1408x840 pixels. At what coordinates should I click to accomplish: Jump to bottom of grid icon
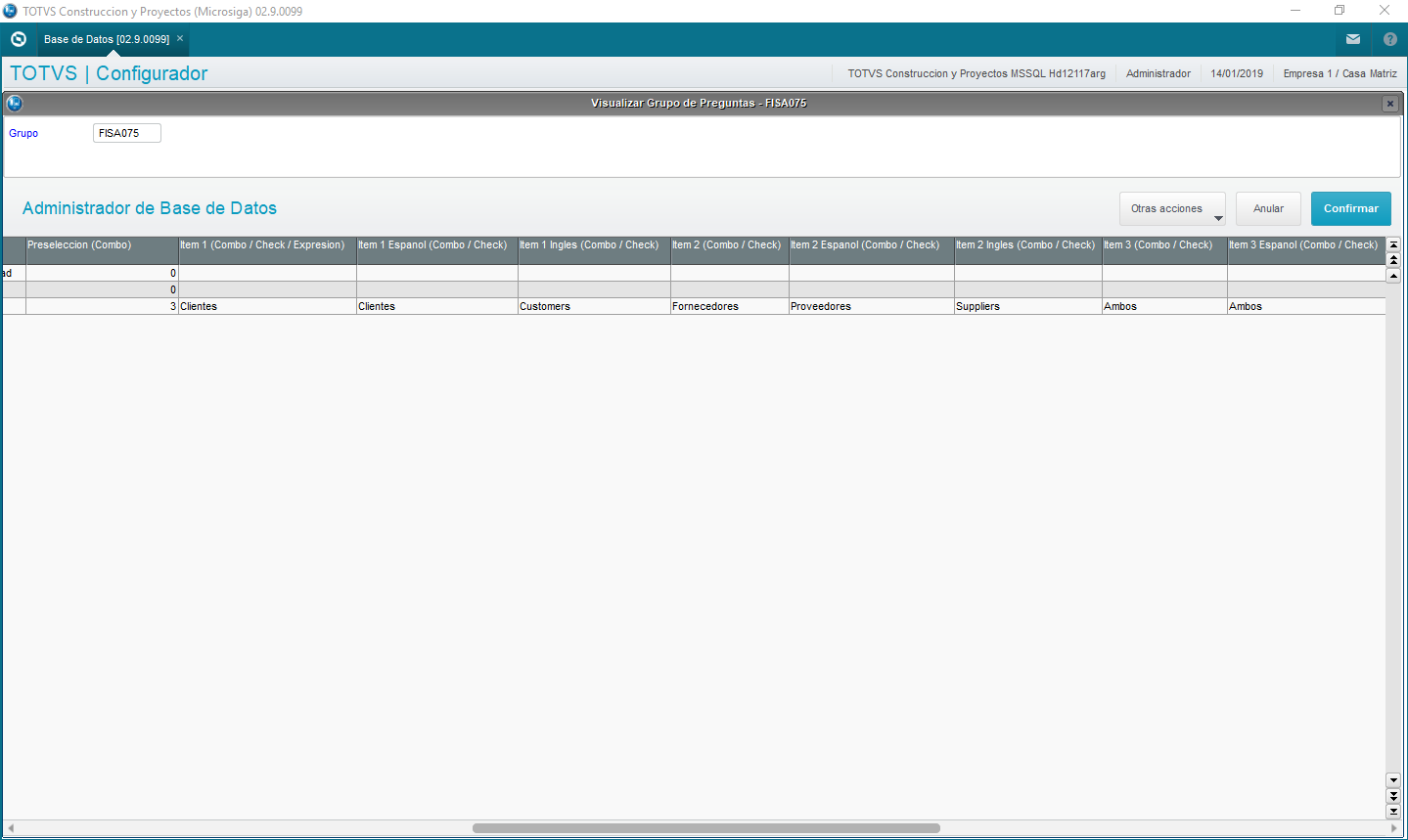tap(1393, 811)
